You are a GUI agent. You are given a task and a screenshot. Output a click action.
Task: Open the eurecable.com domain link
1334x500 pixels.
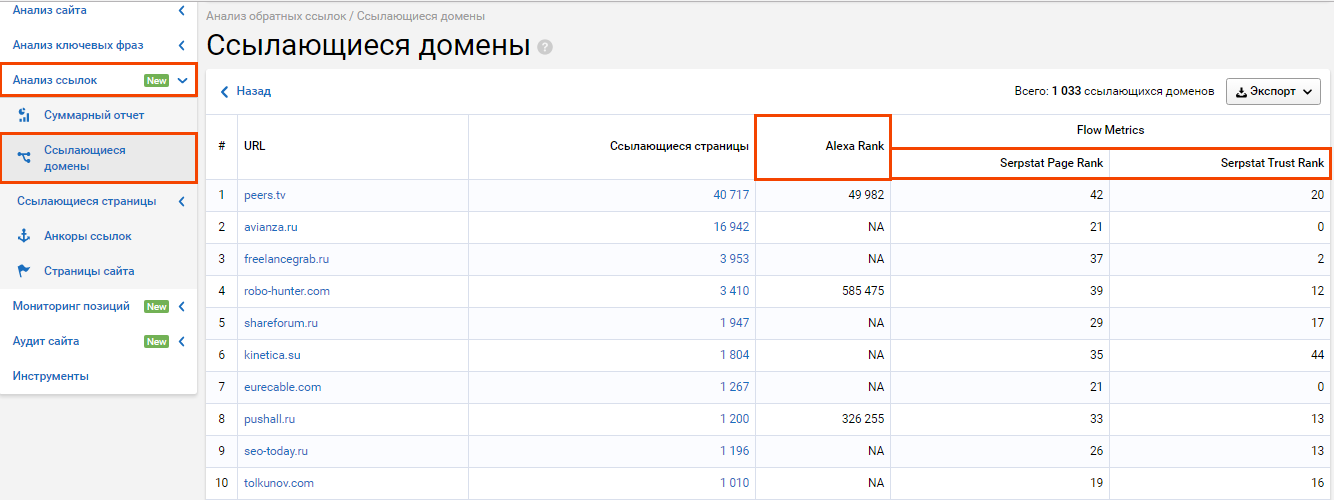click(x=282, y=387)
